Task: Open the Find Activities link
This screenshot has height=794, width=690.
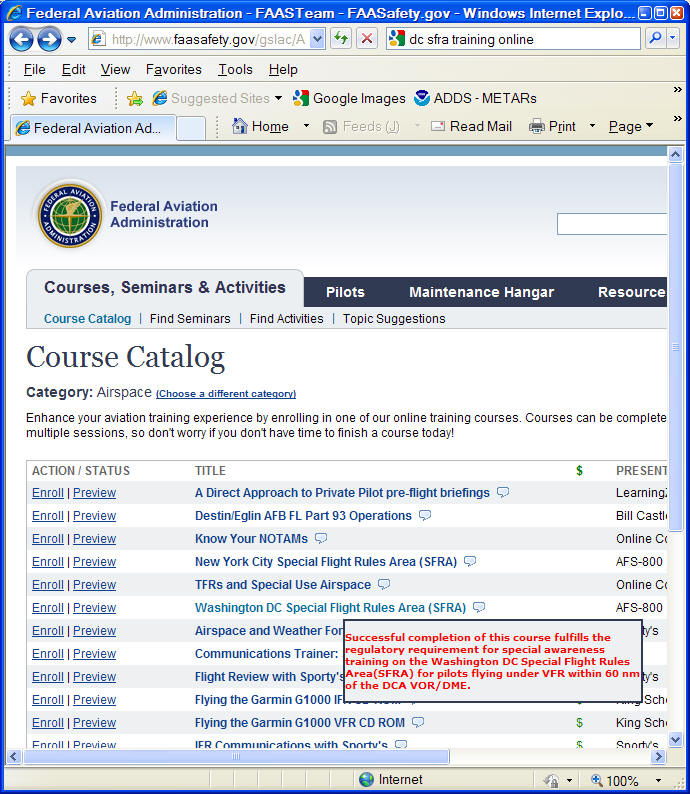Action: tap(287, 319)
